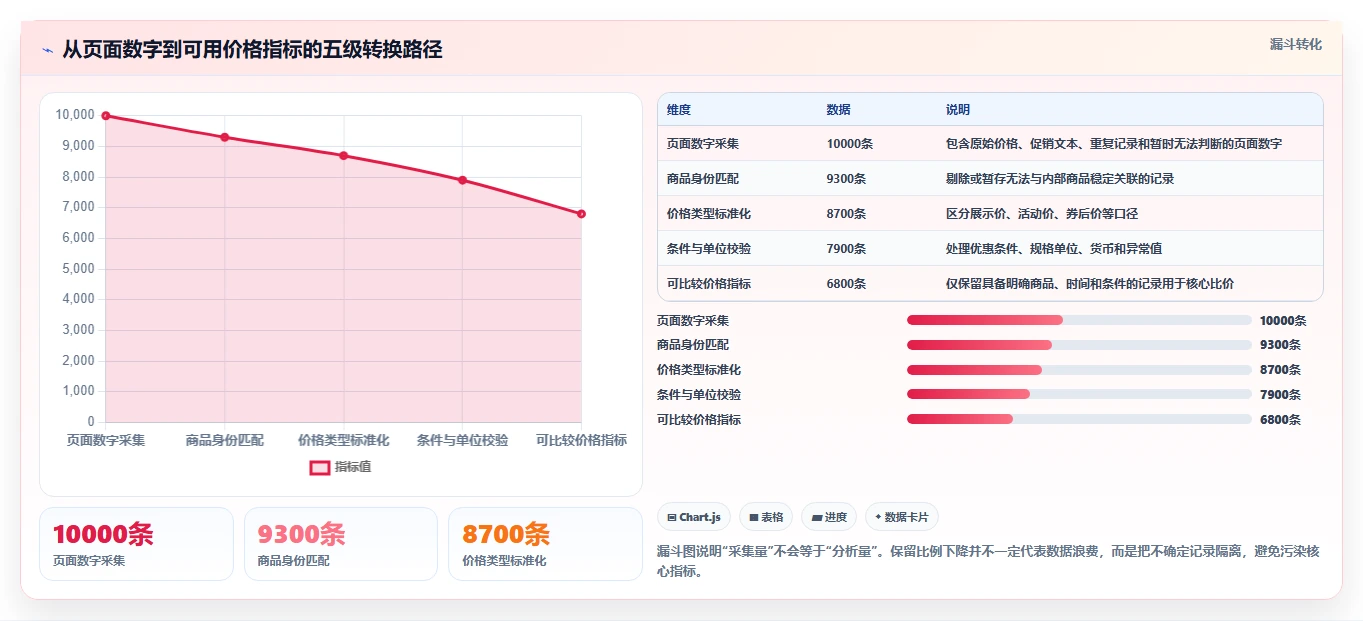Click the 10,000 y-axis label

point(75,115)
